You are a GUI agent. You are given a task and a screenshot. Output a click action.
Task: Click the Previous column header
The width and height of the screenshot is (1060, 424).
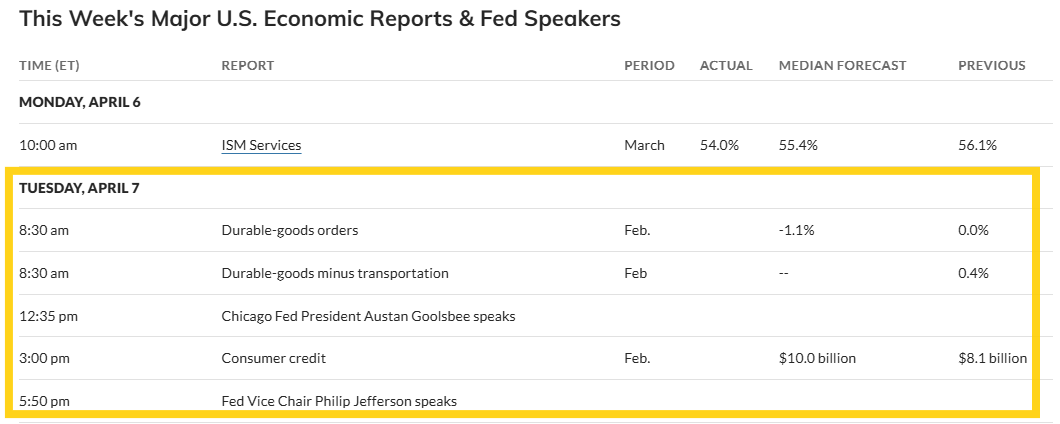pos(992,66)
